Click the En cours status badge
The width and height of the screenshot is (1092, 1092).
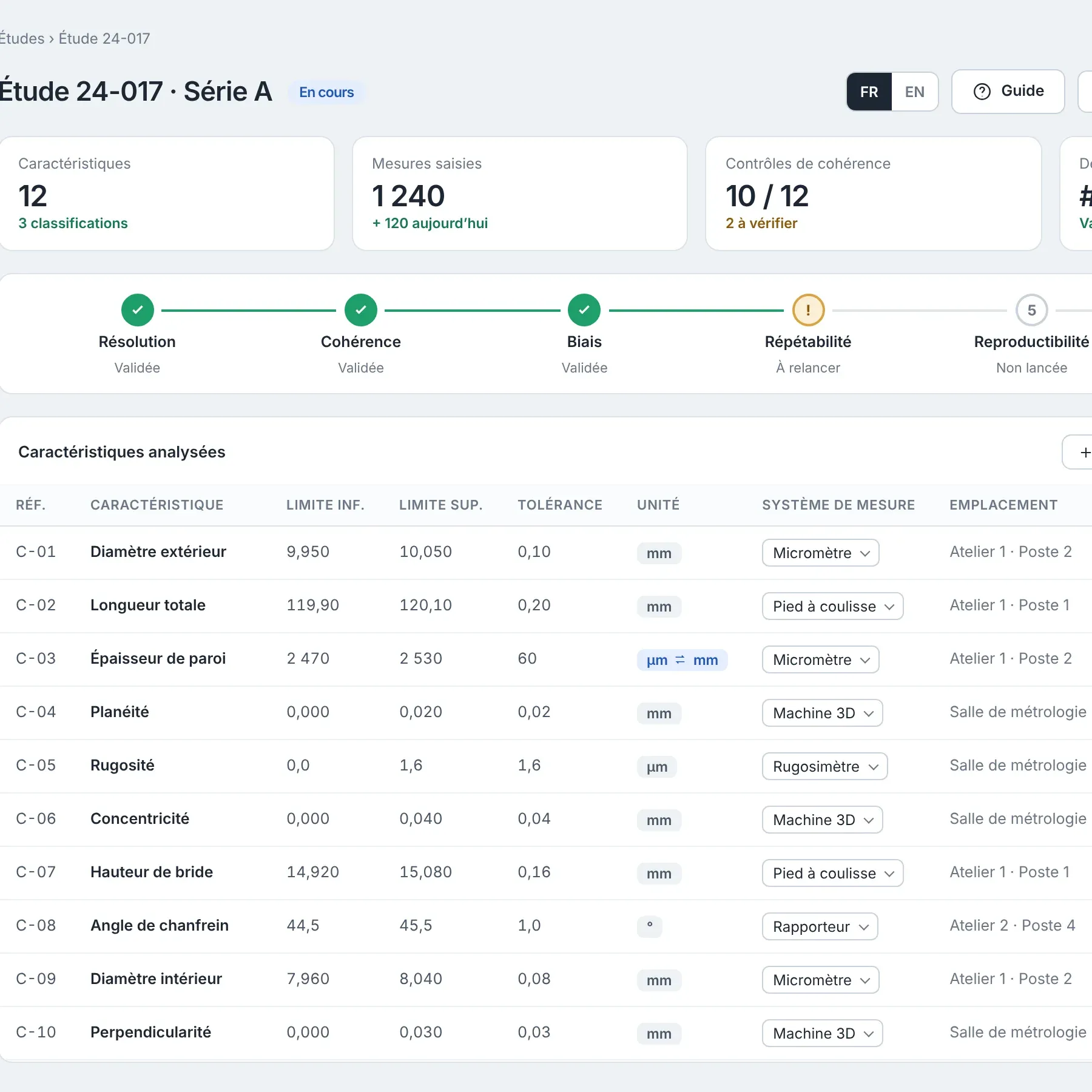326,92
